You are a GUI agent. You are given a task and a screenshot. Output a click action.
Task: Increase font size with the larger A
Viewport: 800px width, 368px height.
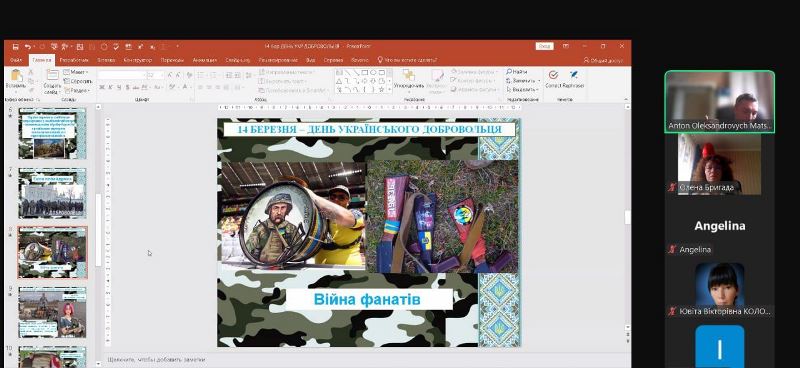tap(170, 75)
